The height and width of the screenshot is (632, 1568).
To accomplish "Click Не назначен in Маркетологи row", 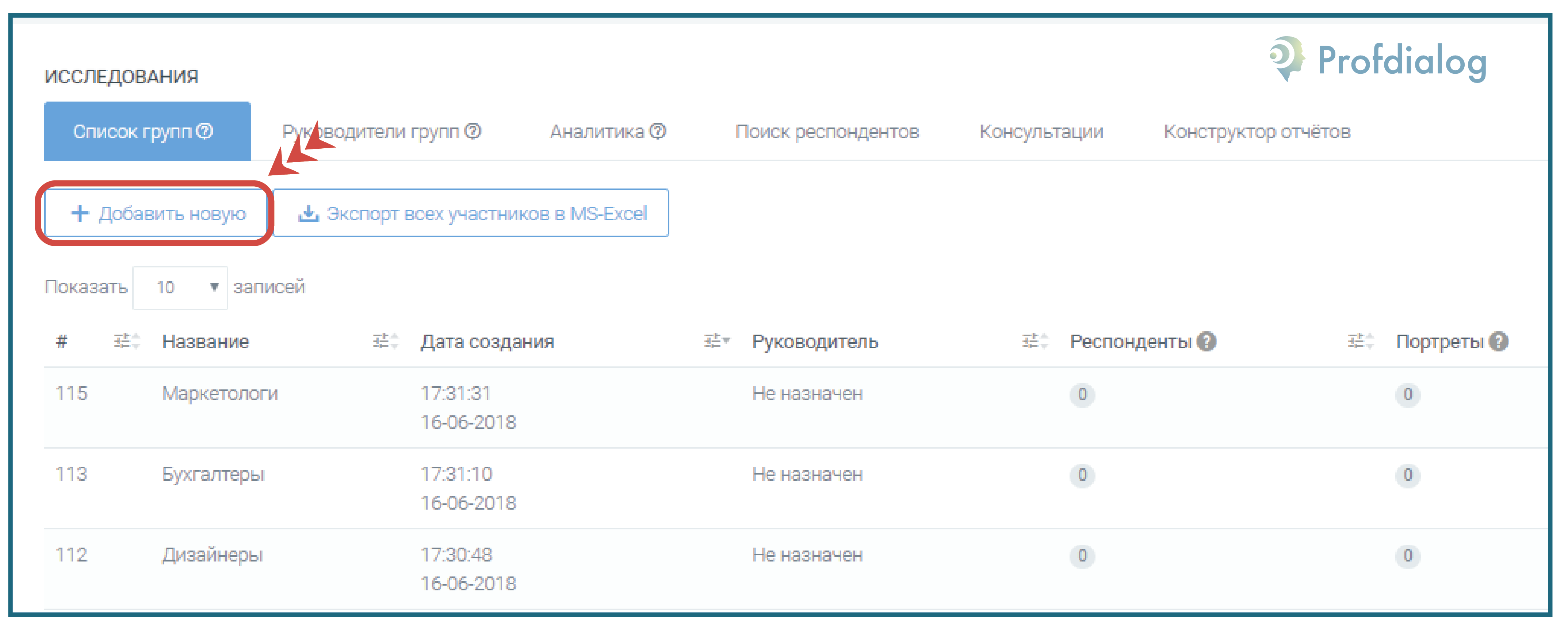I will point(807,394).
